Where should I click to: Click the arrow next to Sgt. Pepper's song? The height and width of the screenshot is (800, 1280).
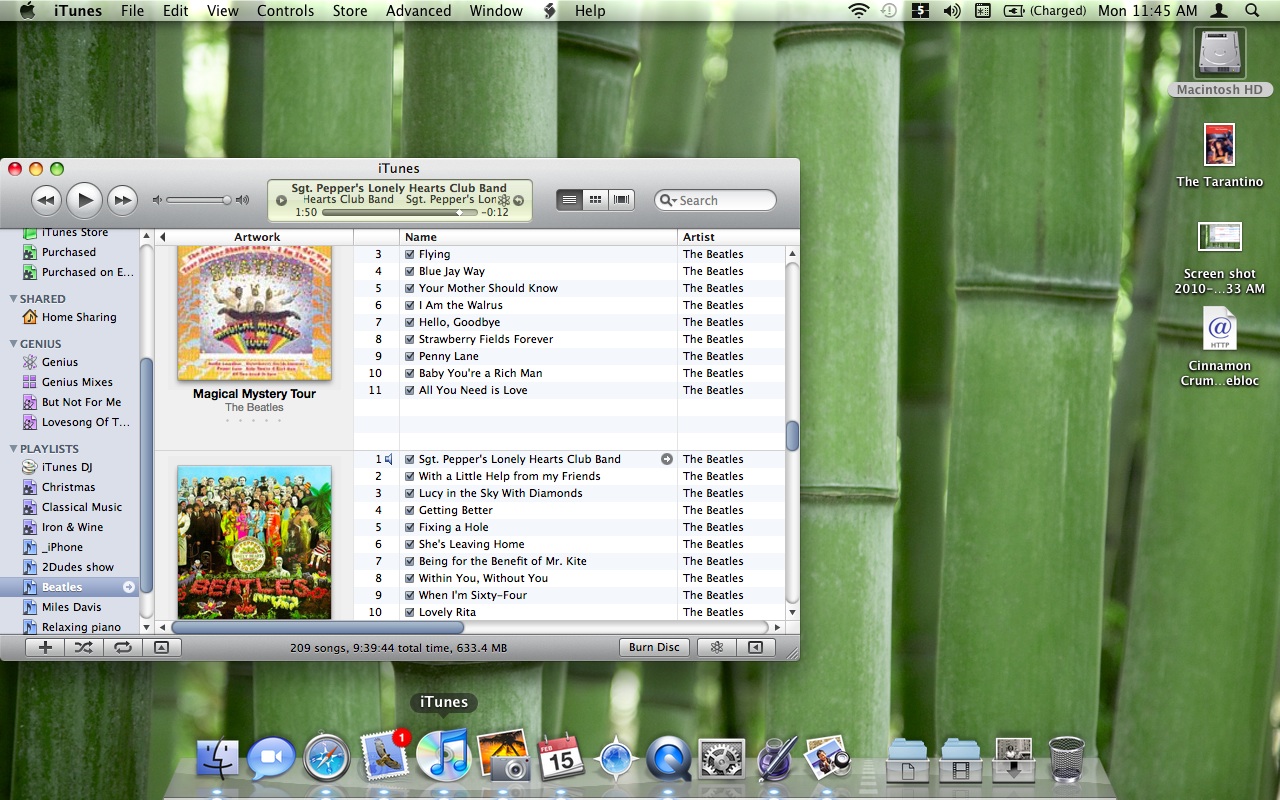point(667,459)
